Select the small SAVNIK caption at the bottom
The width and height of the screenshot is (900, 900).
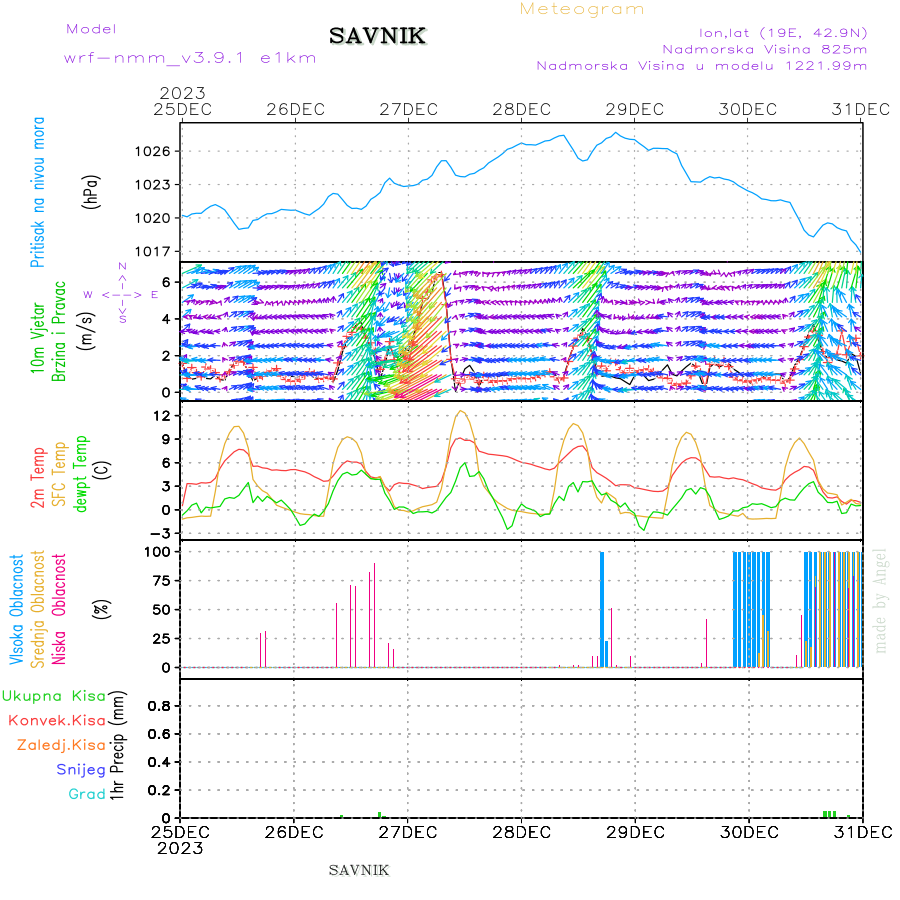pyautogui.click(x=359, y=871)
